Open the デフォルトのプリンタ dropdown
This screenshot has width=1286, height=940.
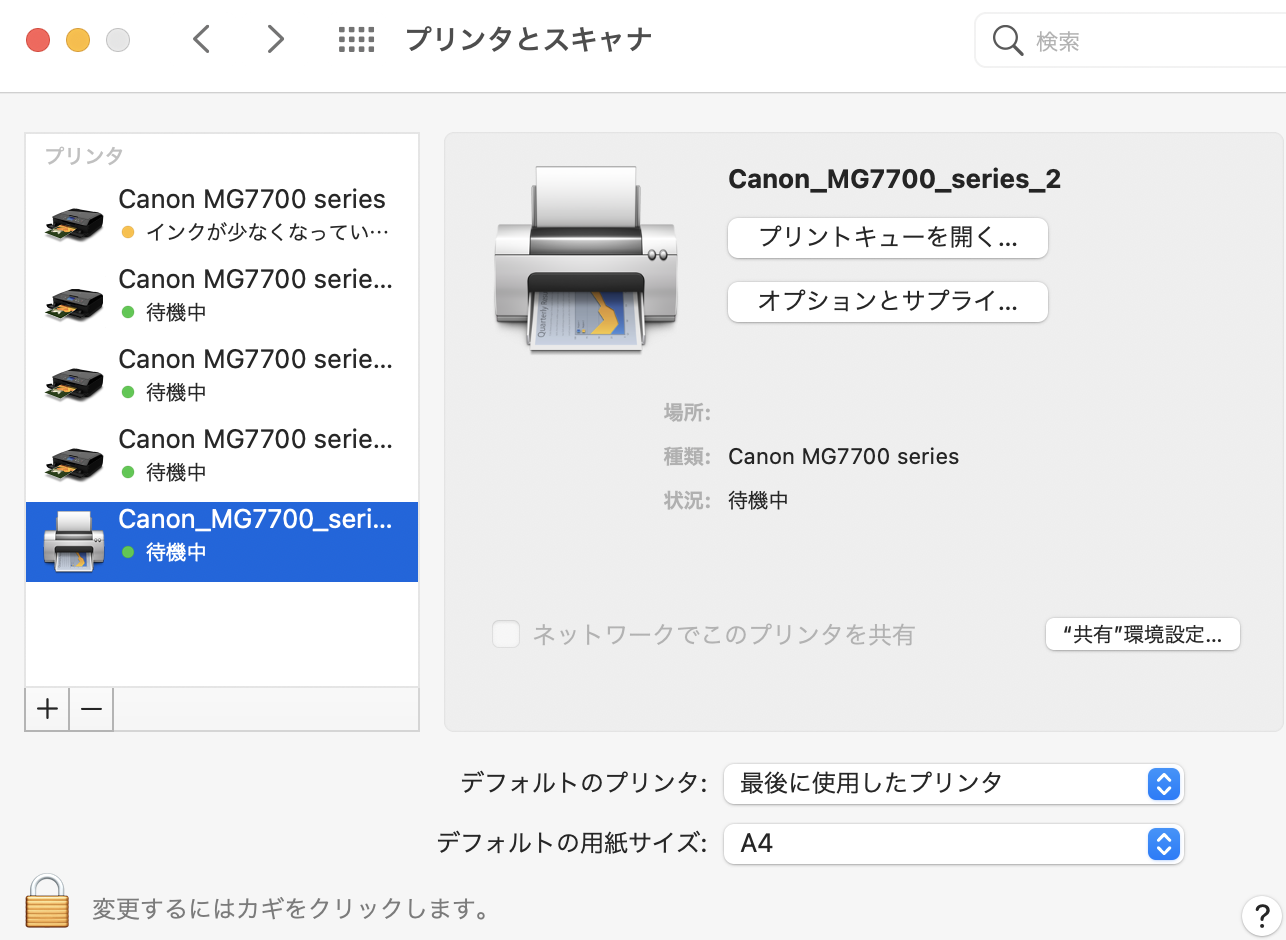(953, 783)
